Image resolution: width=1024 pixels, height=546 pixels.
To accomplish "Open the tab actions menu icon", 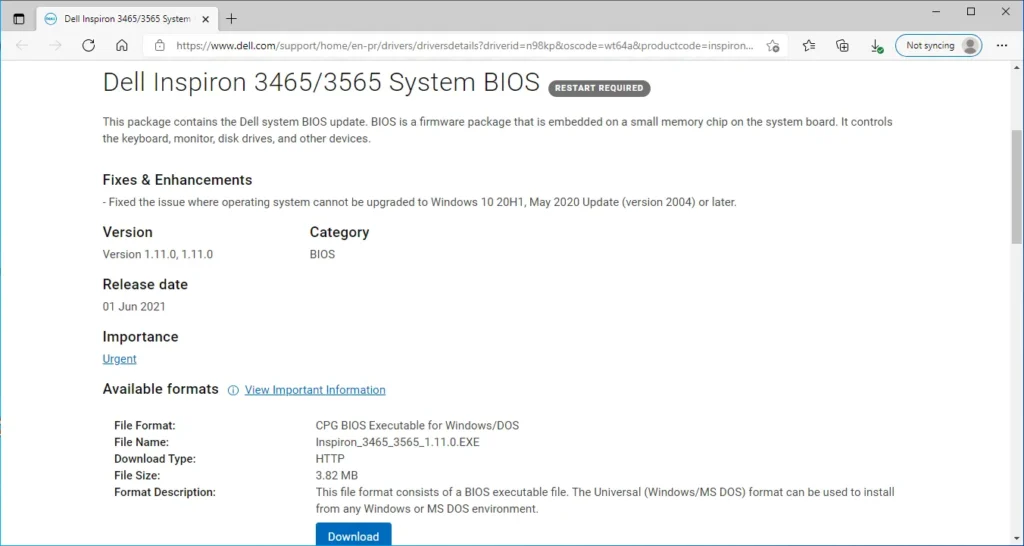I will click(x=18, y=18).
